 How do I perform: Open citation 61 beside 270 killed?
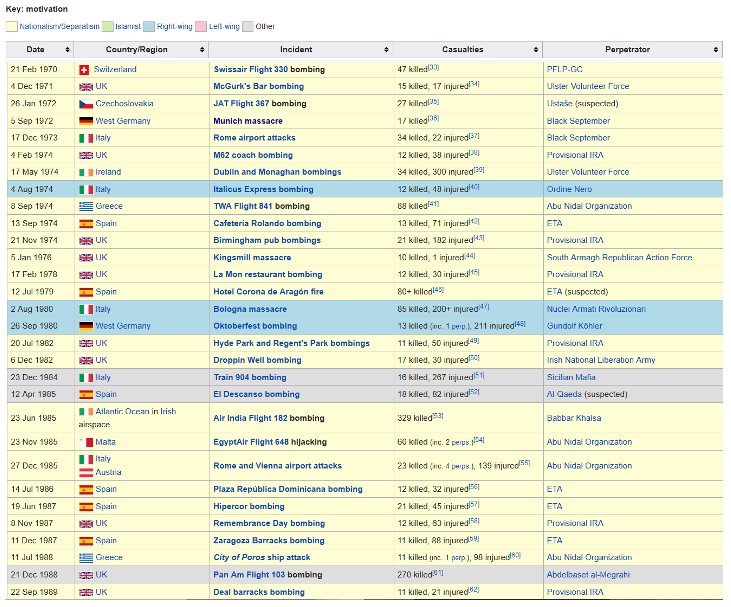(x=438, y=573)
